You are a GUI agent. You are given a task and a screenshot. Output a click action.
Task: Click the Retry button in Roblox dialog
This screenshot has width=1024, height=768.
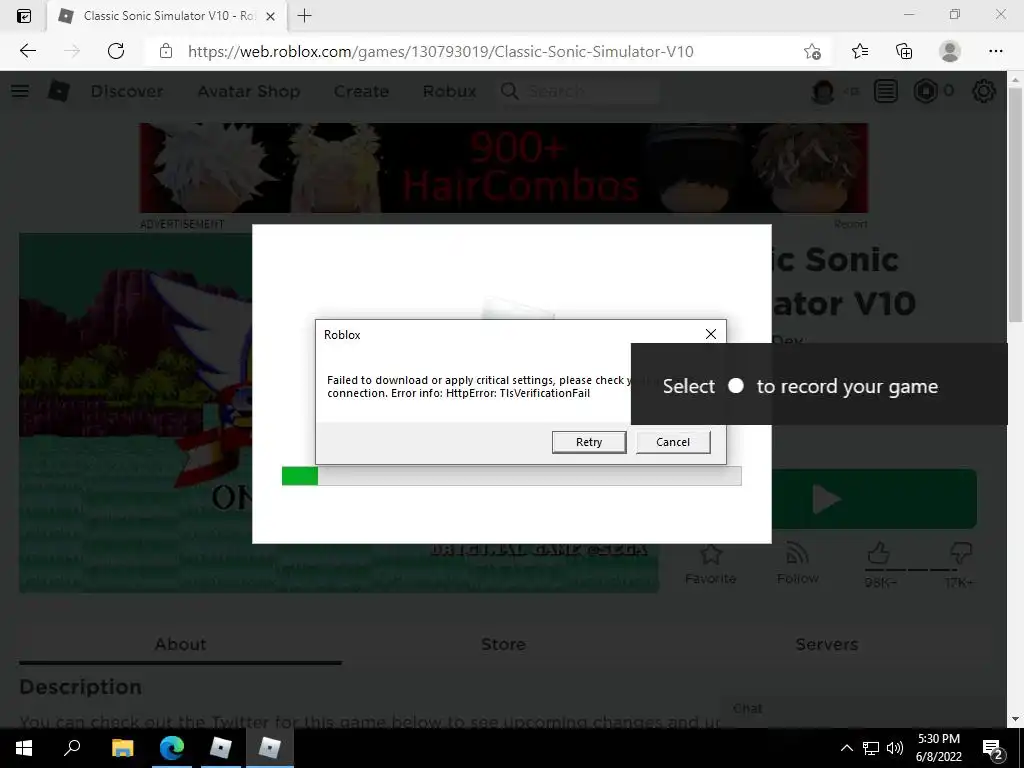pyautogui.click(x=588, y=442)
